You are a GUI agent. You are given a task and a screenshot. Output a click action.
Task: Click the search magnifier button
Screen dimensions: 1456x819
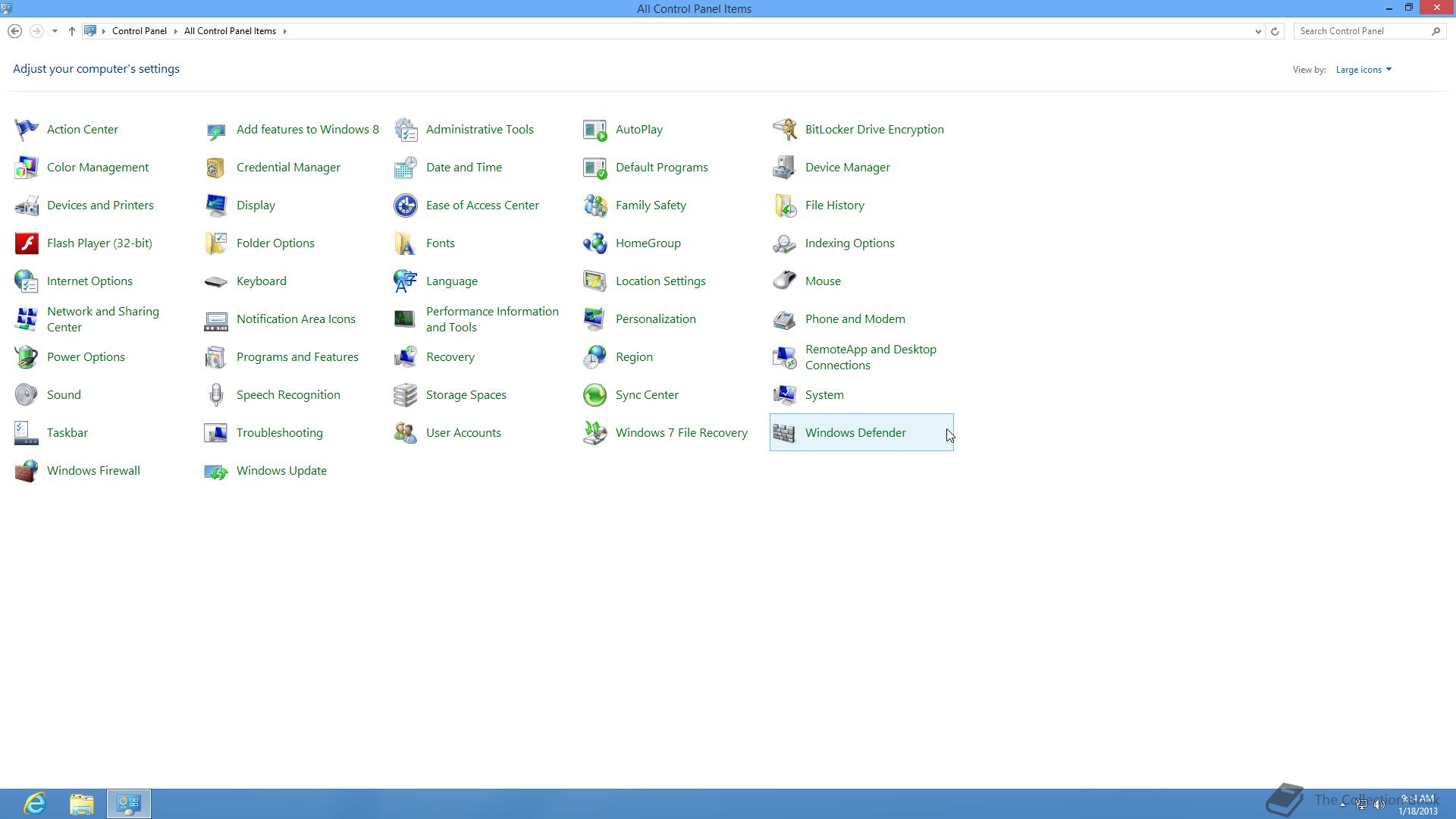(x=1436, y=31)
